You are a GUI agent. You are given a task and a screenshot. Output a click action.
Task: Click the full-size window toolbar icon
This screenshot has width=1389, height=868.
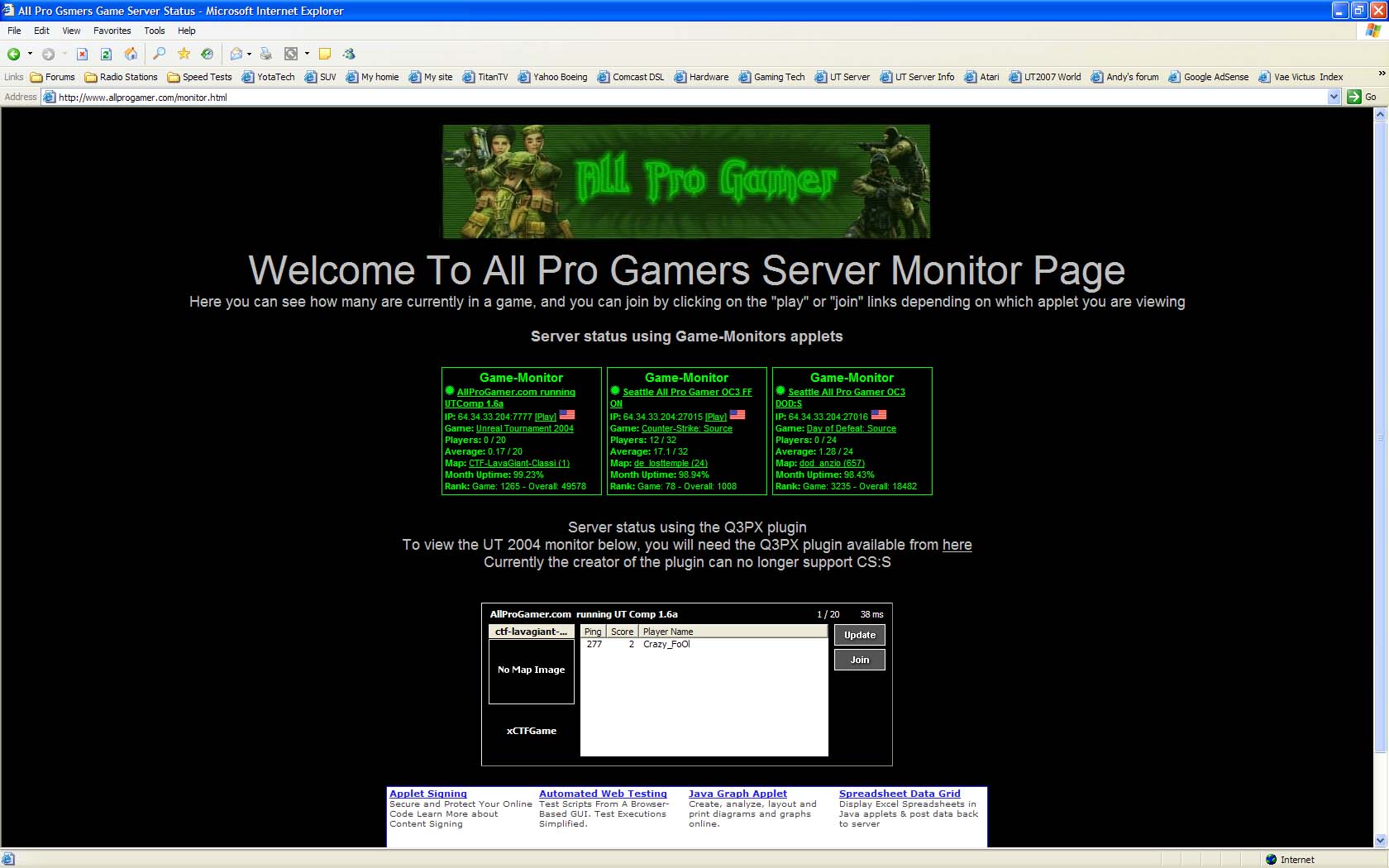(291, 54)
